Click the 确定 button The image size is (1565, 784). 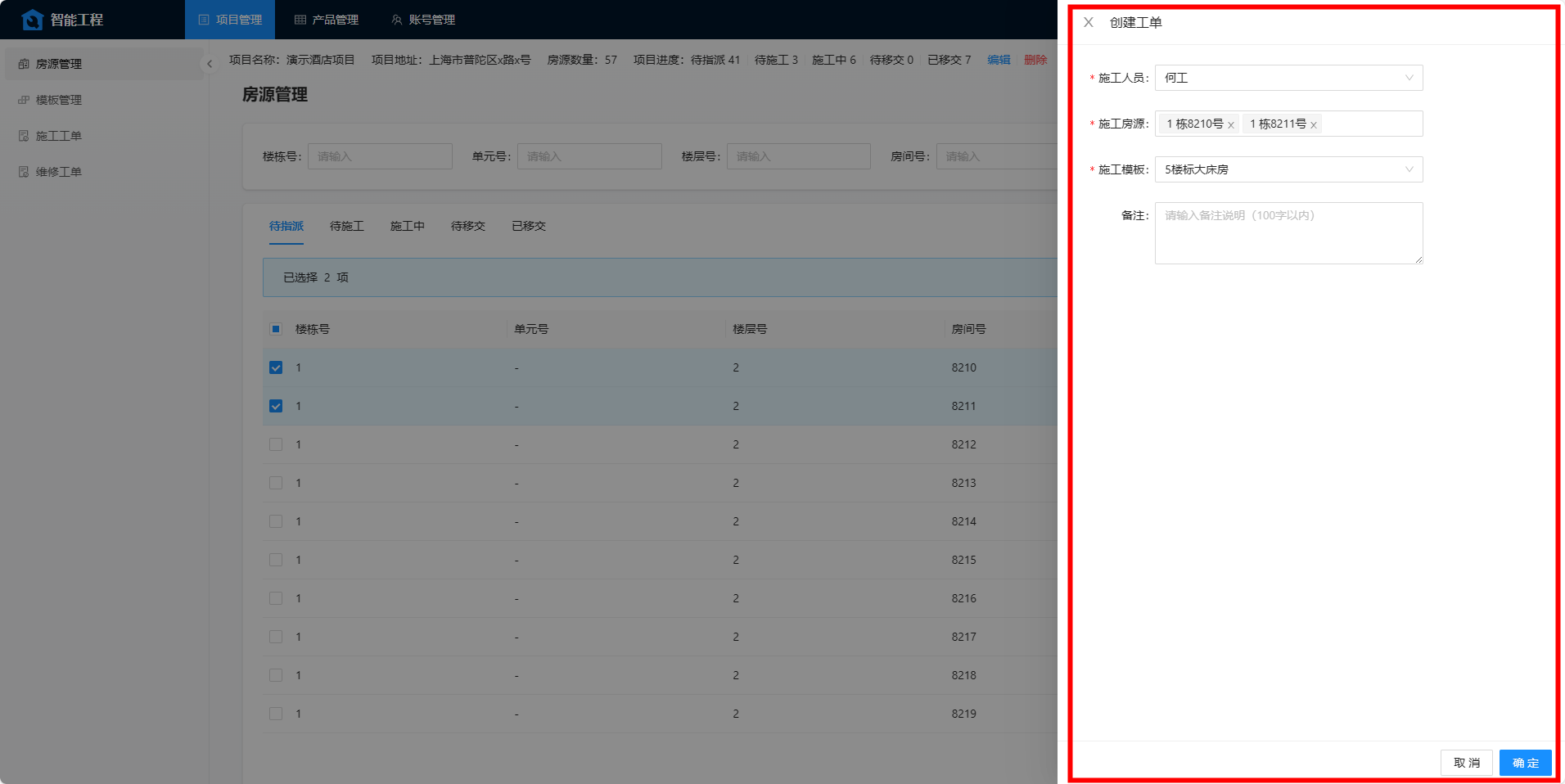tap(1526, 763)
